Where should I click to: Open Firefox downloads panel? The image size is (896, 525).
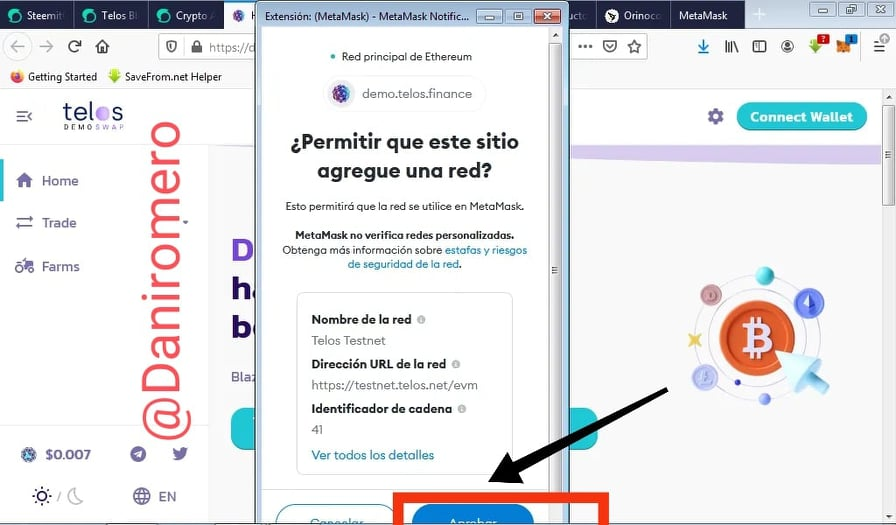pyautogui.click(x=703, y=46)
